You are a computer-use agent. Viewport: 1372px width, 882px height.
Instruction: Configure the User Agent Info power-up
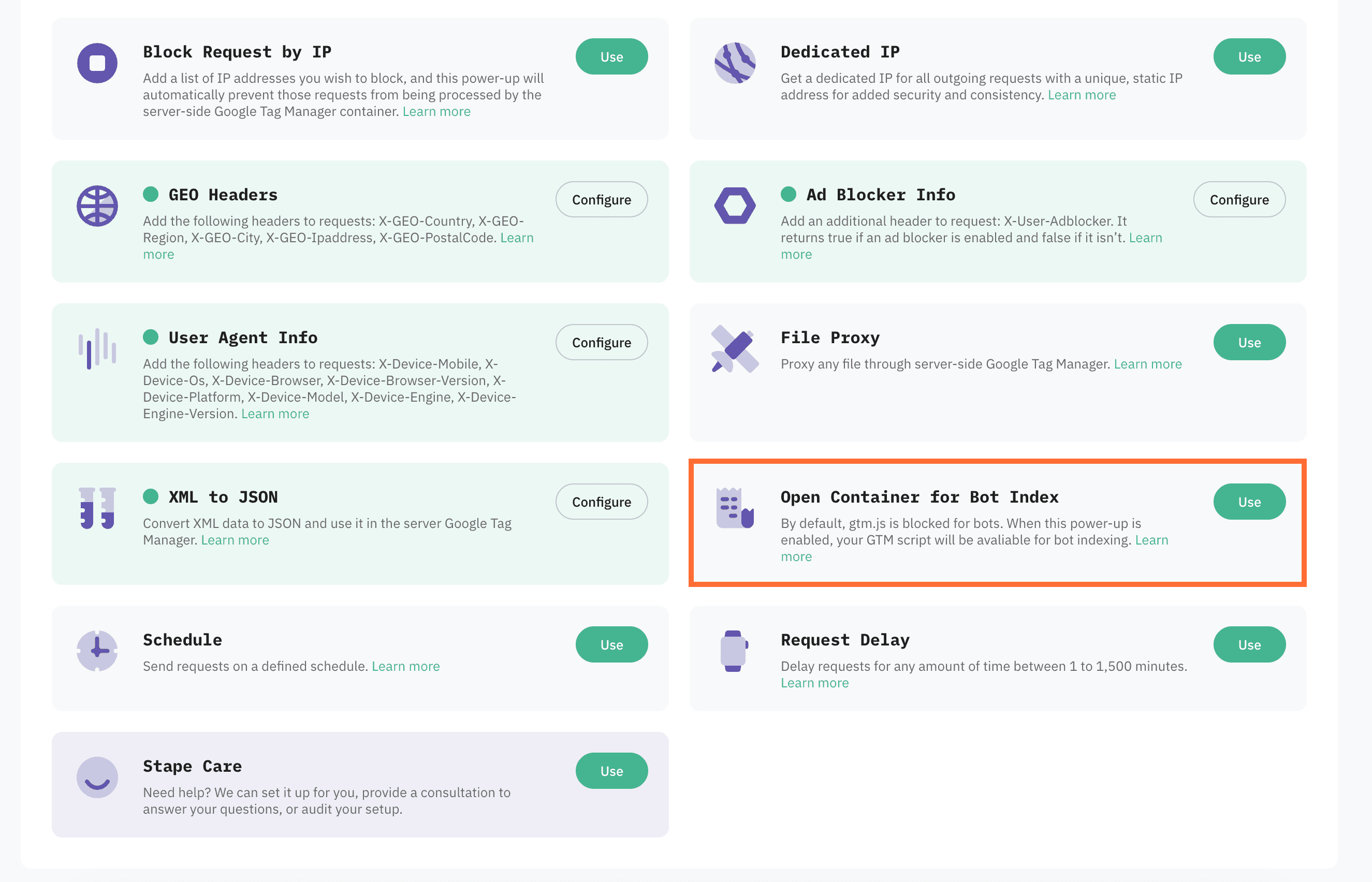click(601, 342)
